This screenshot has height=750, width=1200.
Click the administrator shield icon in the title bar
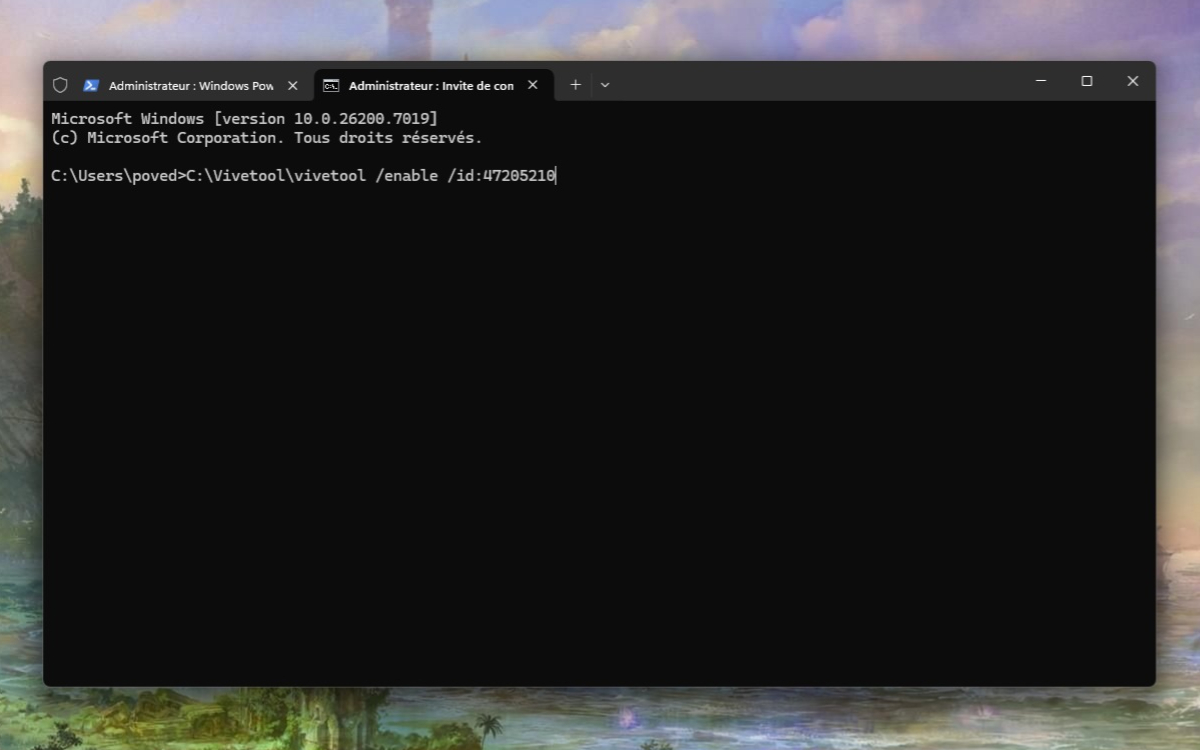pyautogui.click(x=62, y=85)
